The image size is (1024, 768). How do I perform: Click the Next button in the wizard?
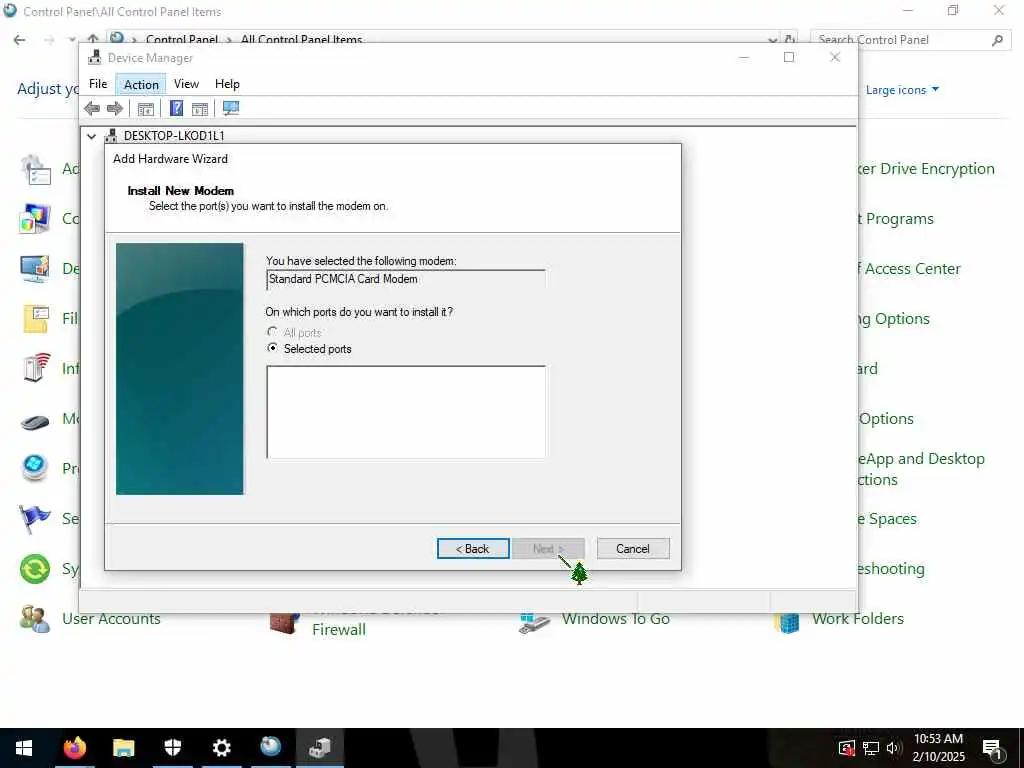click(x=548, y=549)
